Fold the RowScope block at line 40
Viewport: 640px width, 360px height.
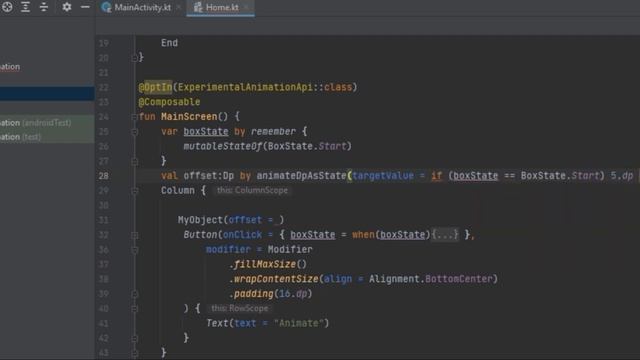(135, 309)
